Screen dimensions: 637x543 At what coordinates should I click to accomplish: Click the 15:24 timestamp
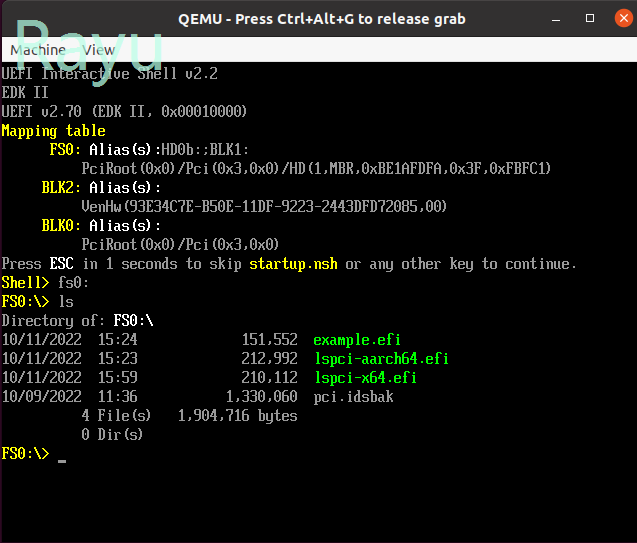(117, 340)
